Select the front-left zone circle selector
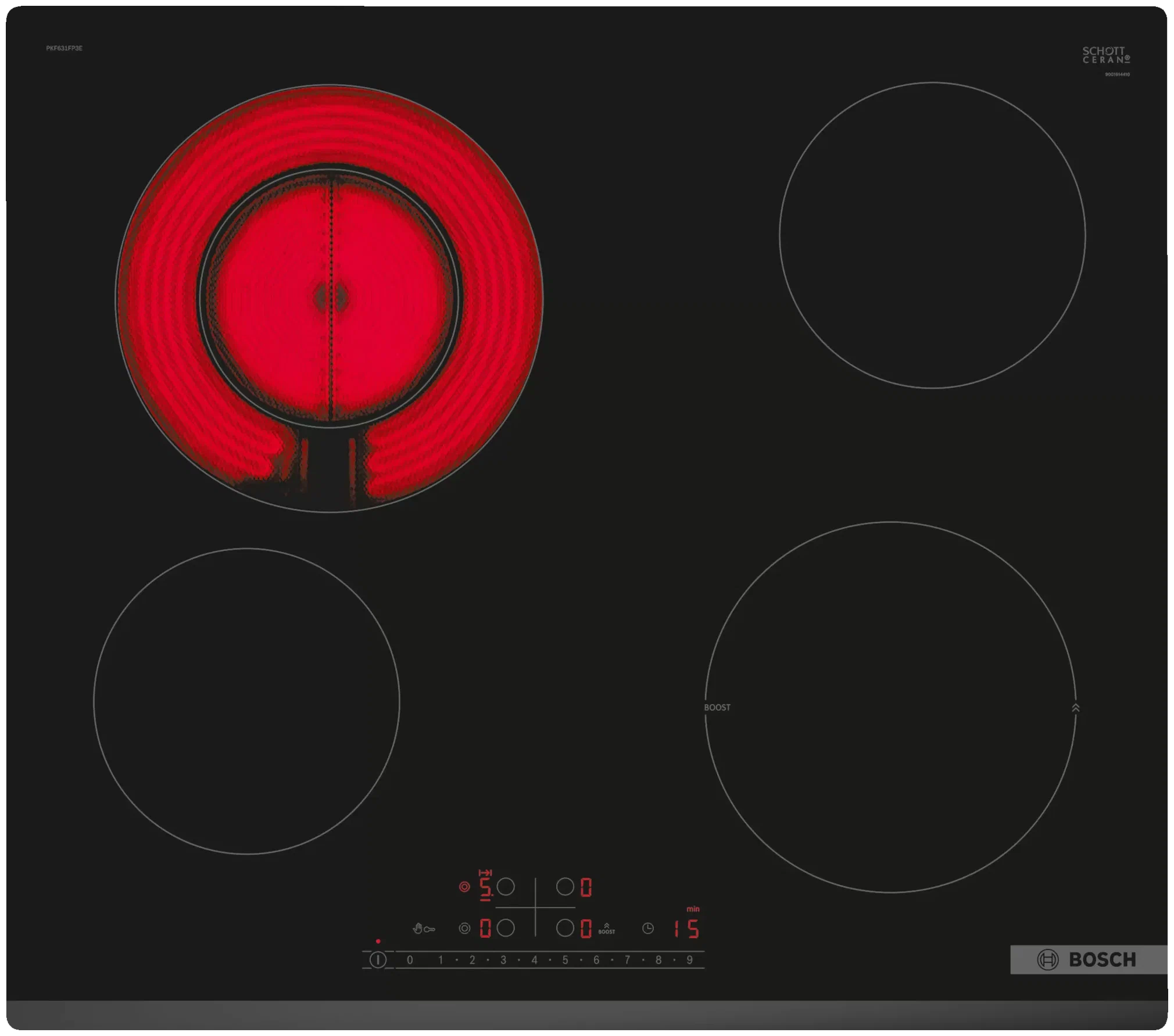Image resolution: width=1174 pixels, height=1036 pixels. [506, 928]
